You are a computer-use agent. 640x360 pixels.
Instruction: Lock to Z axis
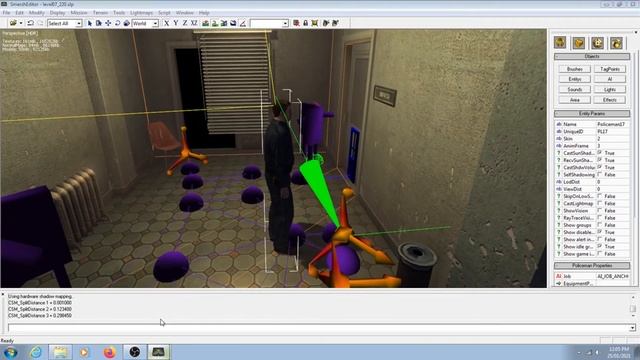[185, 23]
